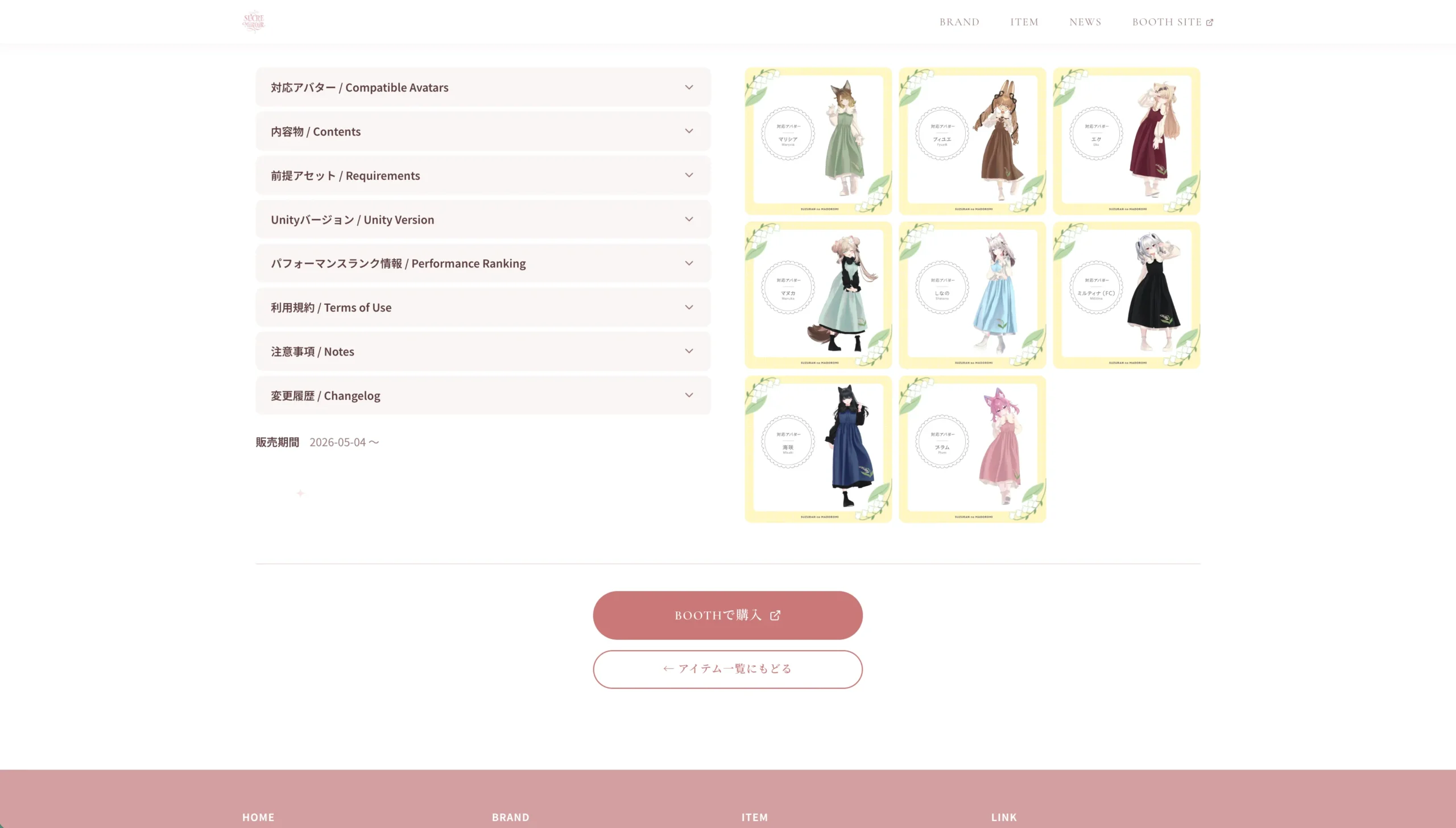The height and width of the screenshot is (828, 1456).
Task: Click the chevron icon on Changelog row
Action: tap(689, 395)
